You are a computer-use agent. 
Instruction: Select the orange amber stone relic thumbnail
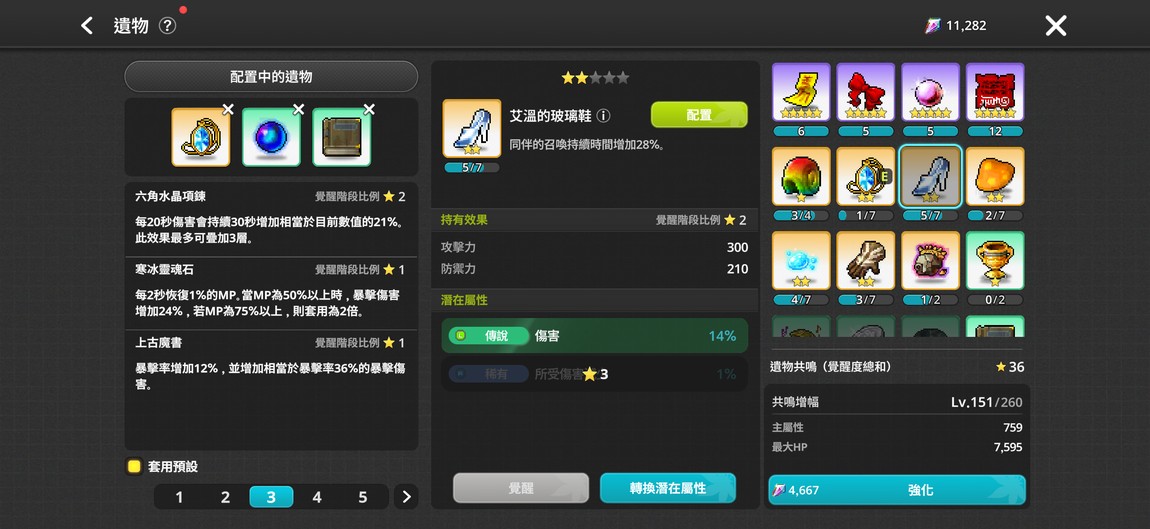coord(995,177)
